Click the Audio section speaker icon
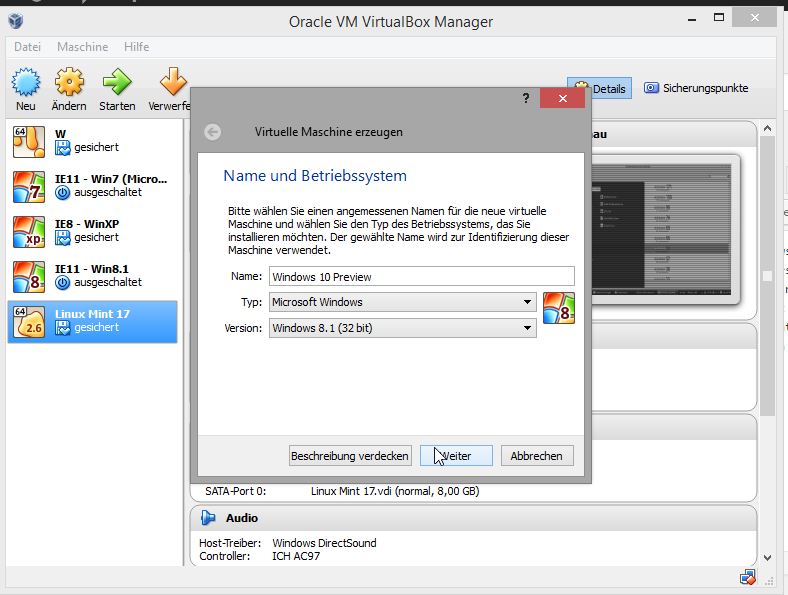This screenshot has width=788, height=595. click(x=208, y=518)
